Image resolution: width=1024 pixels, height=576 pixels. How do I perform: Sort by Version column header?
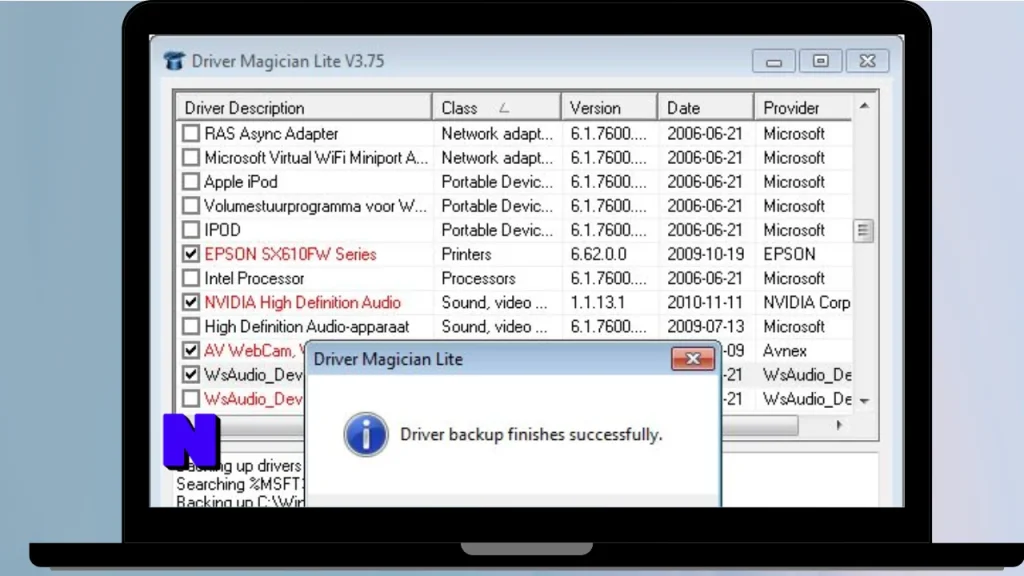point(609,108)
